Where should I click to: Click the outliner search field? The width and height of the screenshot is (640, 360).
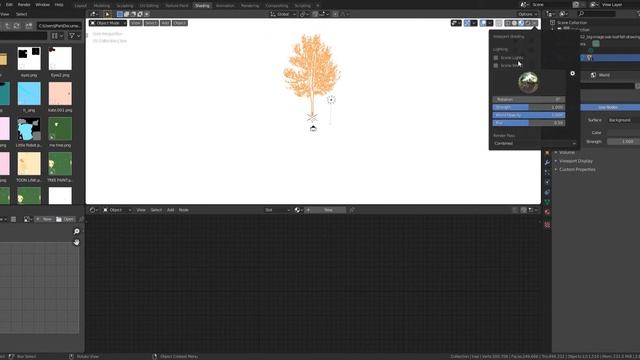(597, 14)
